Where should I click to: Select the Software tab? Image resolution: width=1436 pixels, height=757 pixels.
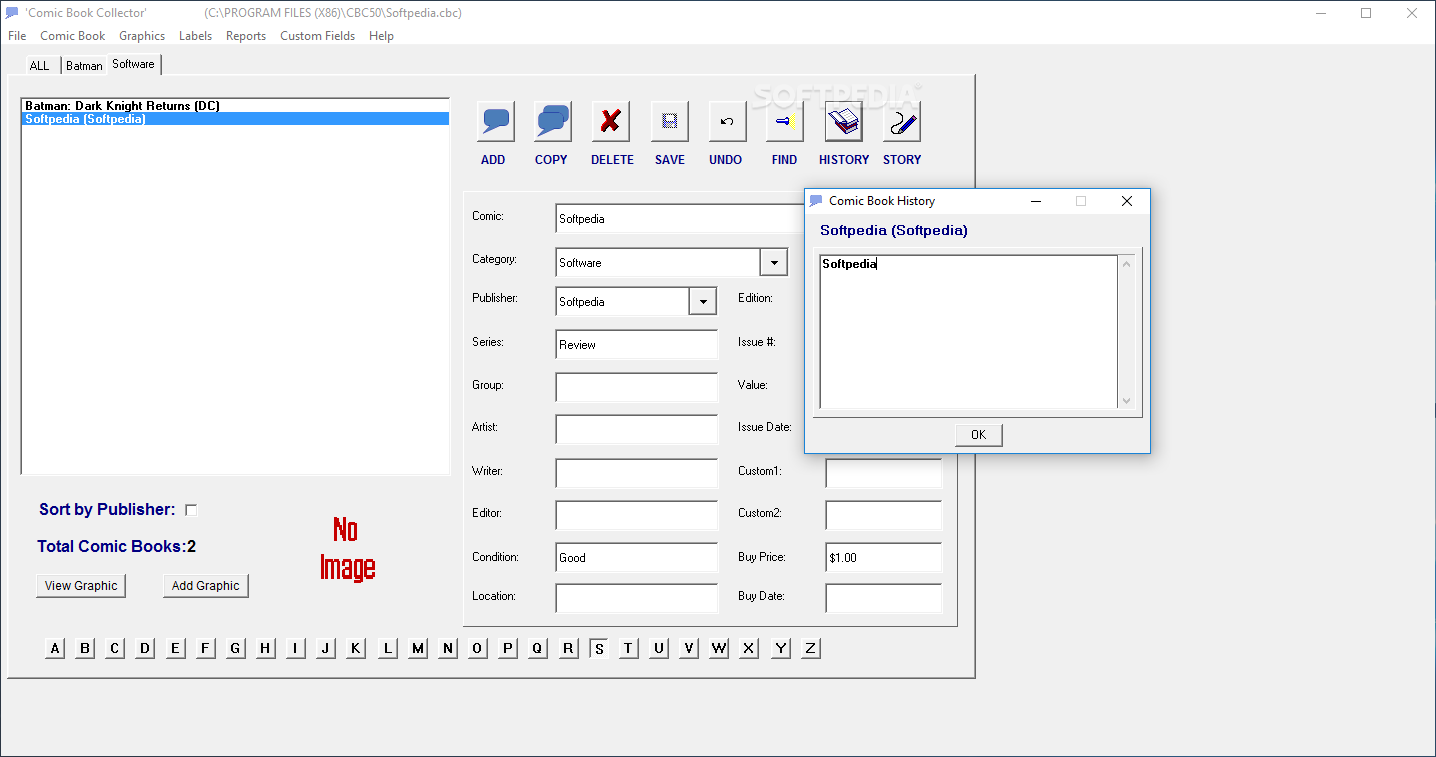[134, 64]
